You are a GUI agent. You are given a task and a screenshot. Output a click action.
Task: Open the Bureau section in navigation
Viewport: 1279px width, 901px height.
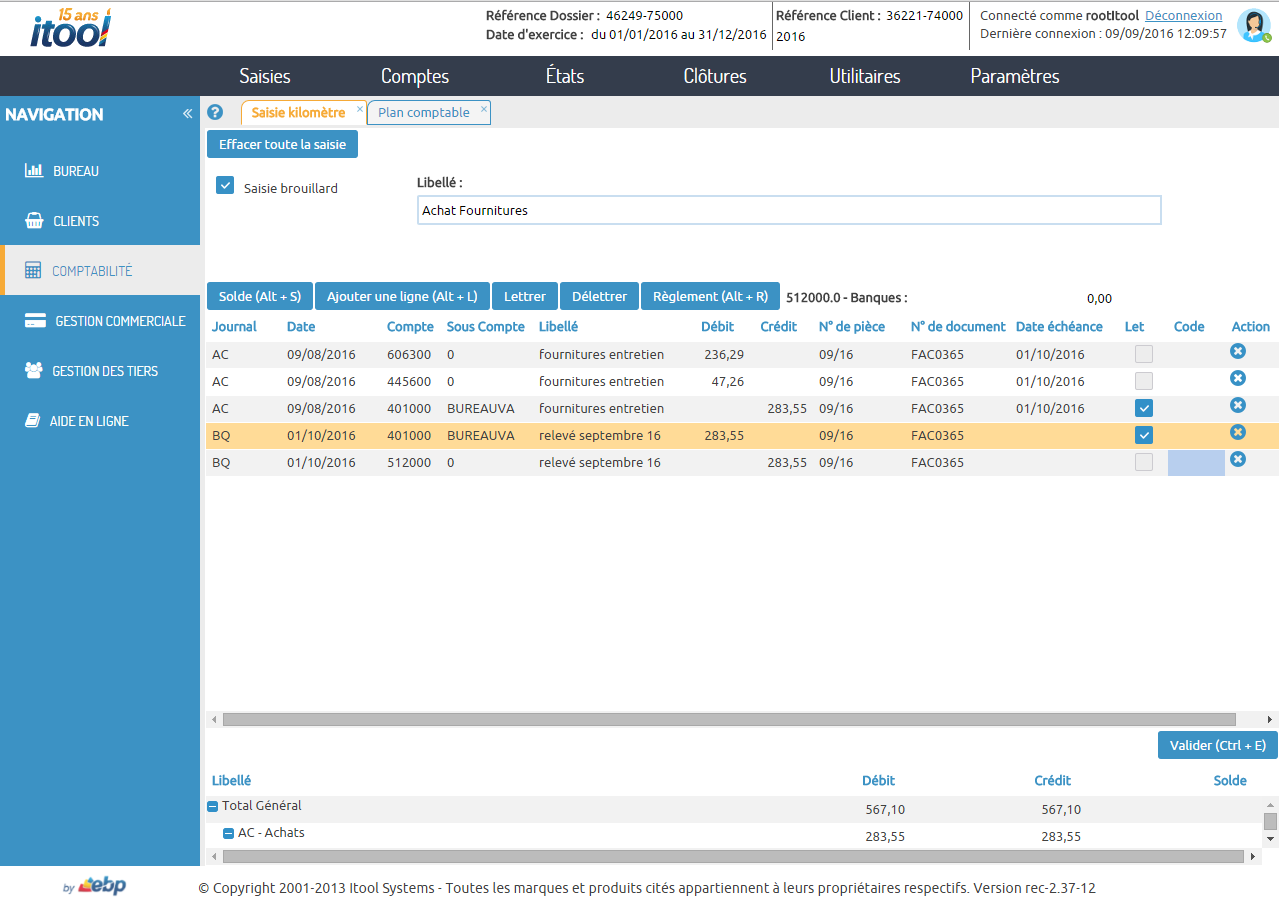tap(68, 170)
